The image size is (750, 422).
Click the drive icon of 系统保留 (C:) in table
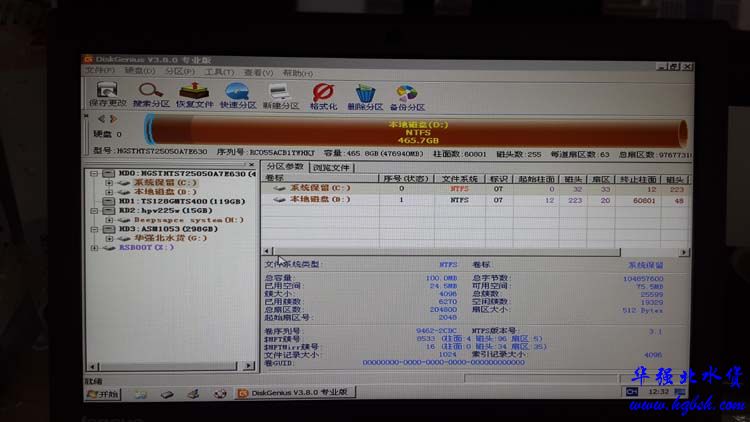279,189
